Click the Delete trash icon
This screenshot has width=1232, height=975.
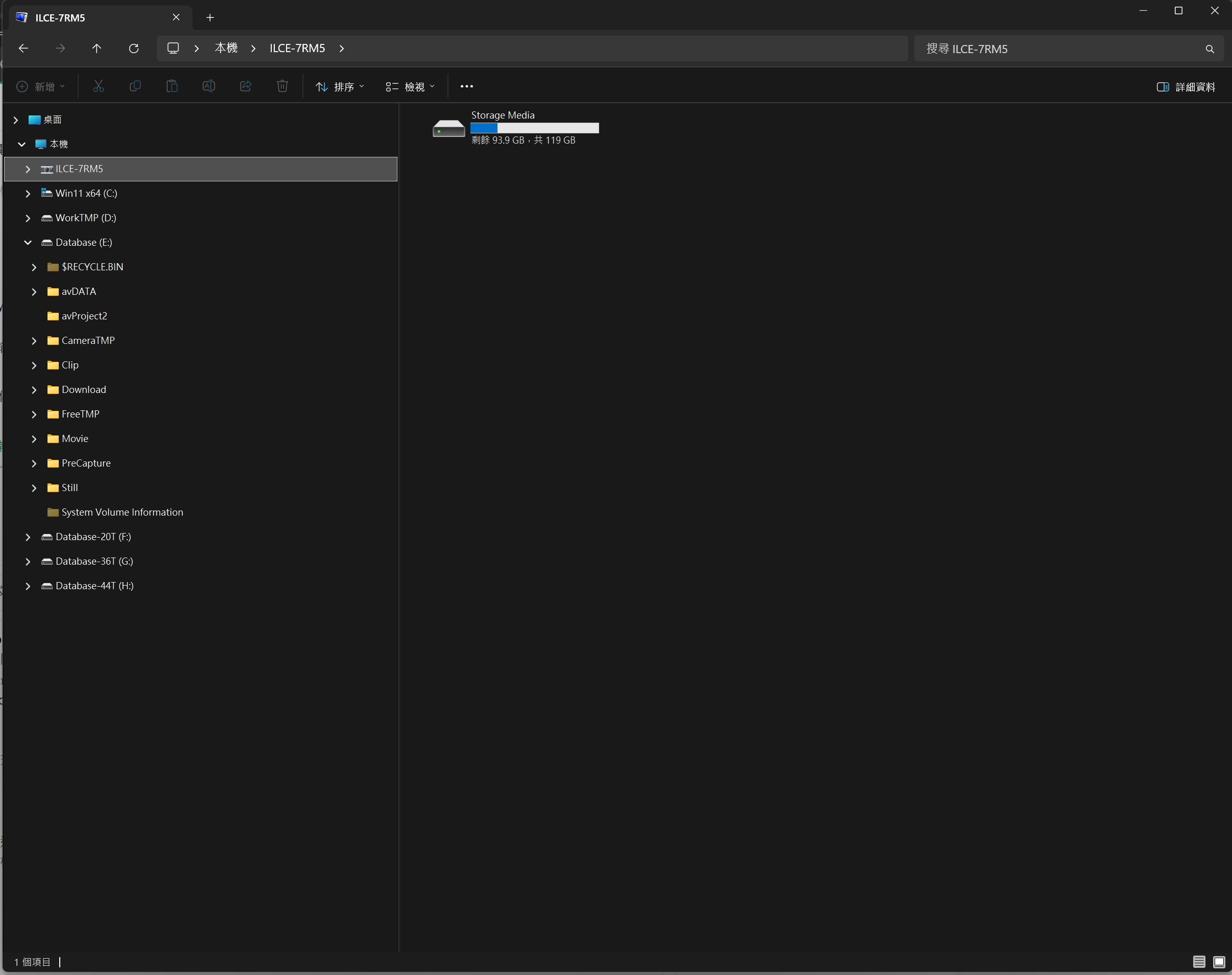point(282,86)
